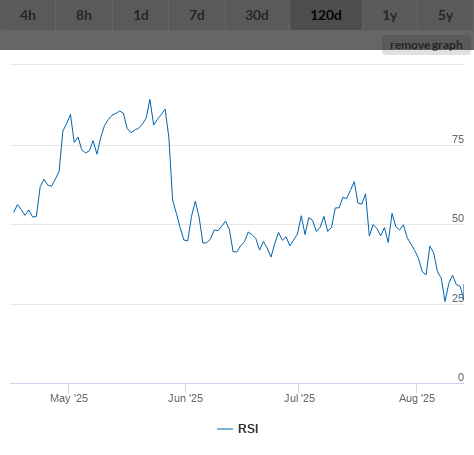Switch to the 30d range tab
Viewport: 474px width, 455px height.
point(257,15)
